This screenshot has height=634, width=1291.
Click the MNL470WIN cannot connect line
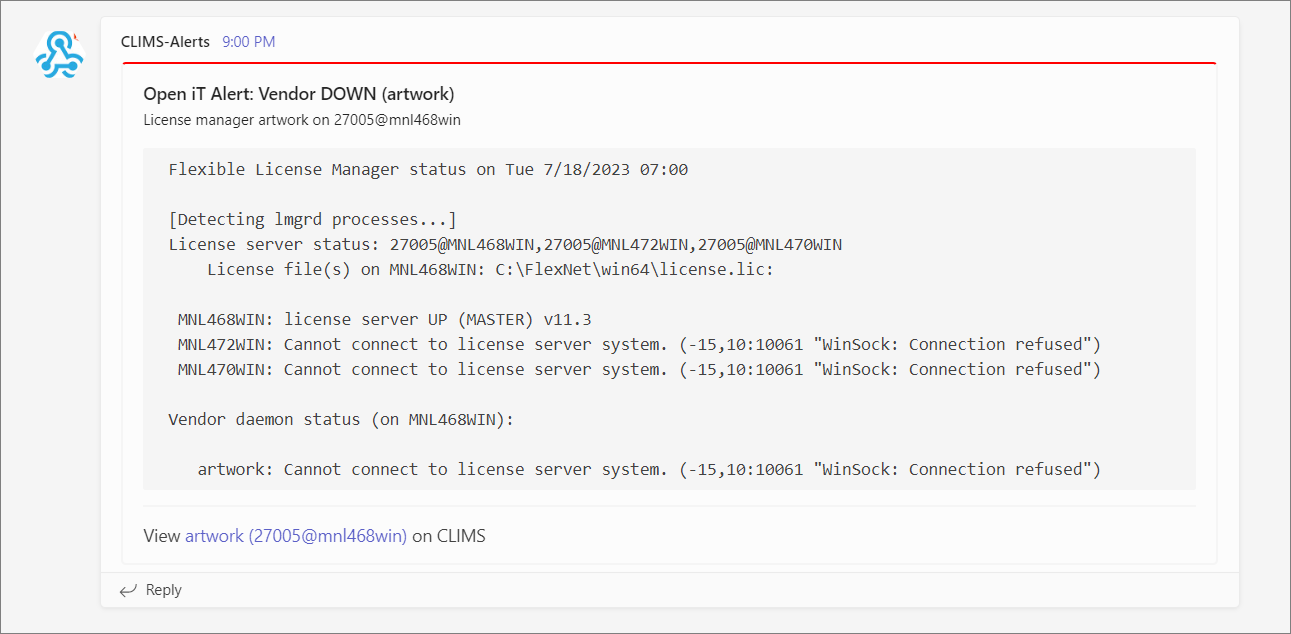click(639, 369)
